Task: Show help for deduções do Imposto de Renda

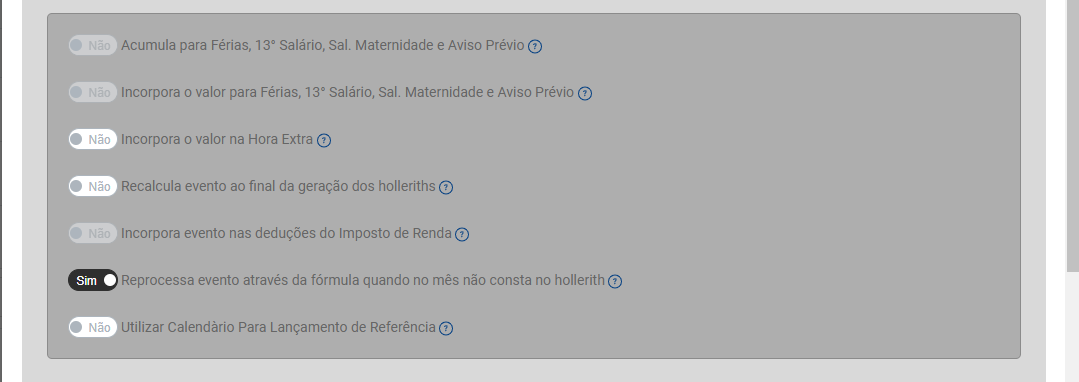Action: (462, 234)
